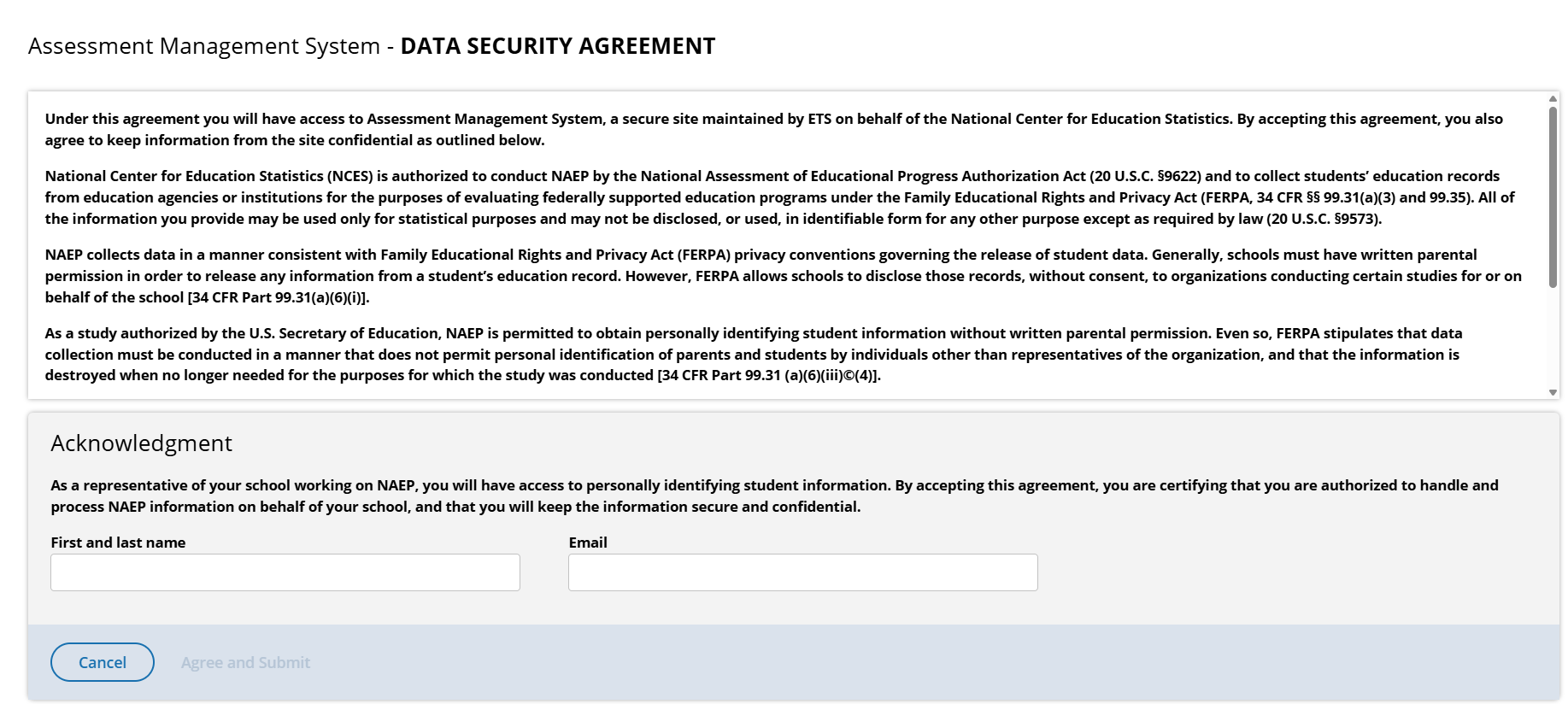This screenshot has height=704, width=1568.
Task: Focus the Email input field
Action: (802, 572)
